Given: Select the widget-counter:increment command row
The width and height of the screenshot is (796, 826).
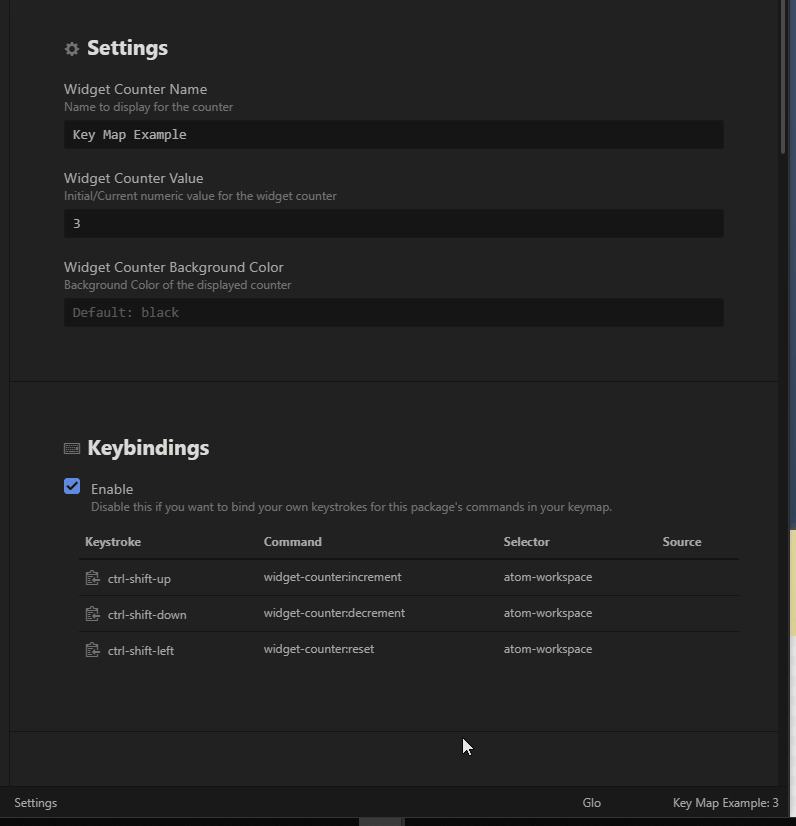Looking at the screenshot, I should tap(409, 577).
